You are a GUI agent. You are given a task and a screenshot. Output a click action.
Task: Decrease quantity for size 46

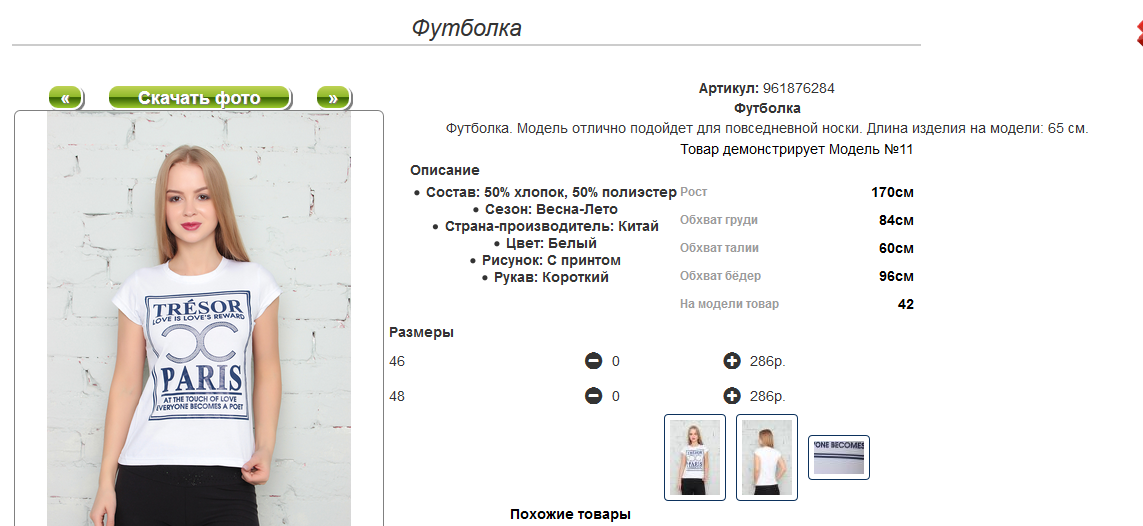(593, 361)
